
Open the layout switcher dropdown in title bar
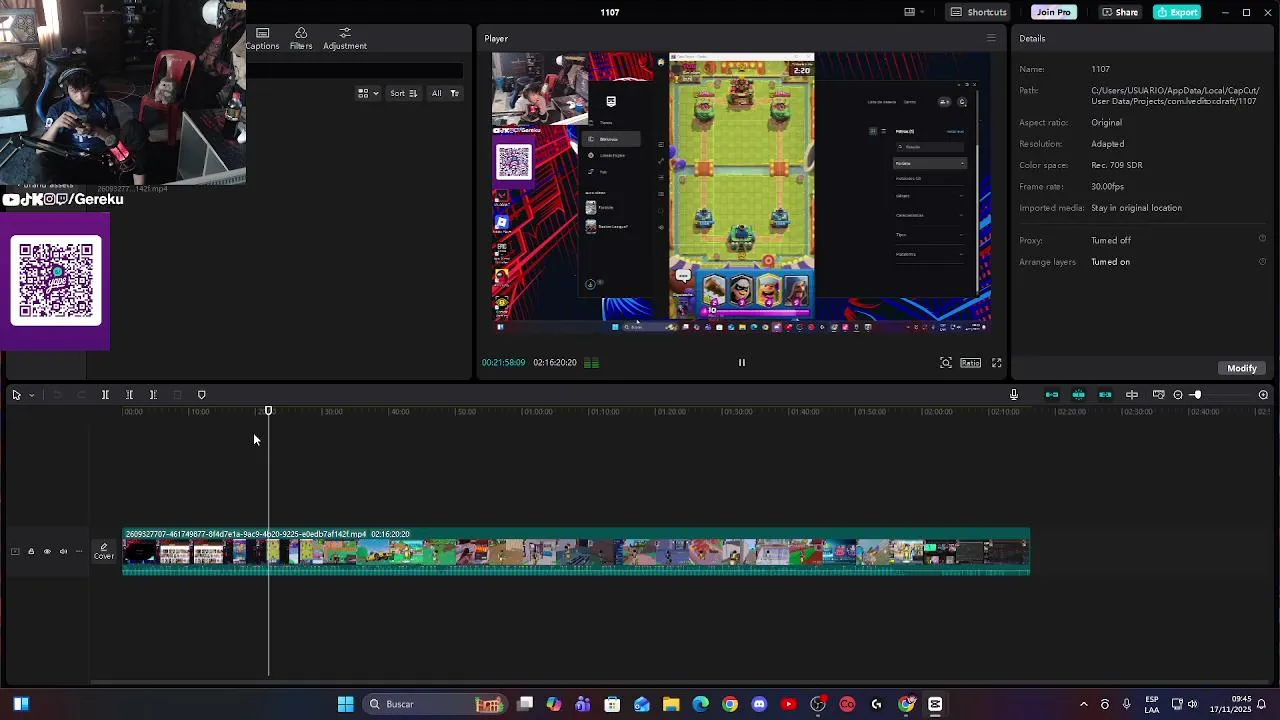(x=913, y=12)
